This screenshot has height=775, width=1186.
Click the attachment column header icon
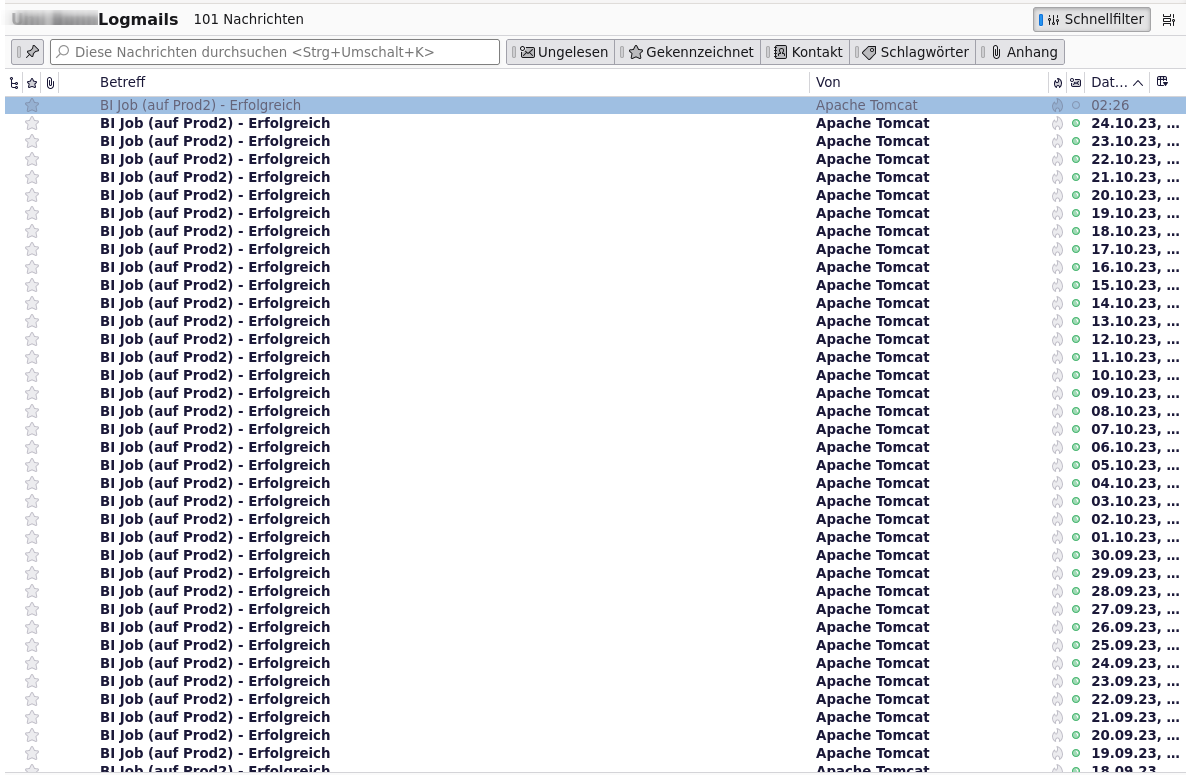coord(50,82)
